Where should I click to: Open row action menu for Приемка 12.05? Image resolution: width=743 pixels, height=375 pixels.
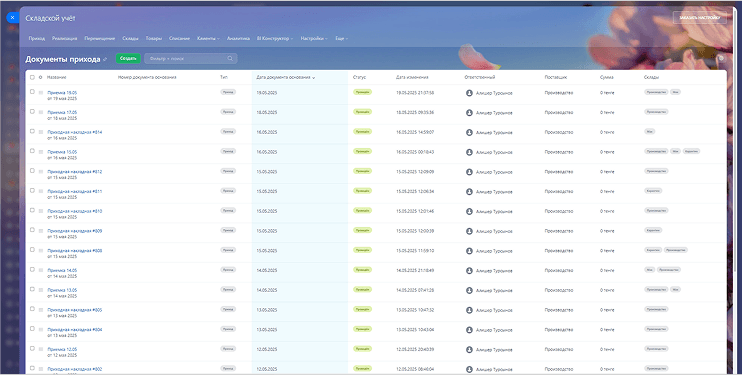41,349
